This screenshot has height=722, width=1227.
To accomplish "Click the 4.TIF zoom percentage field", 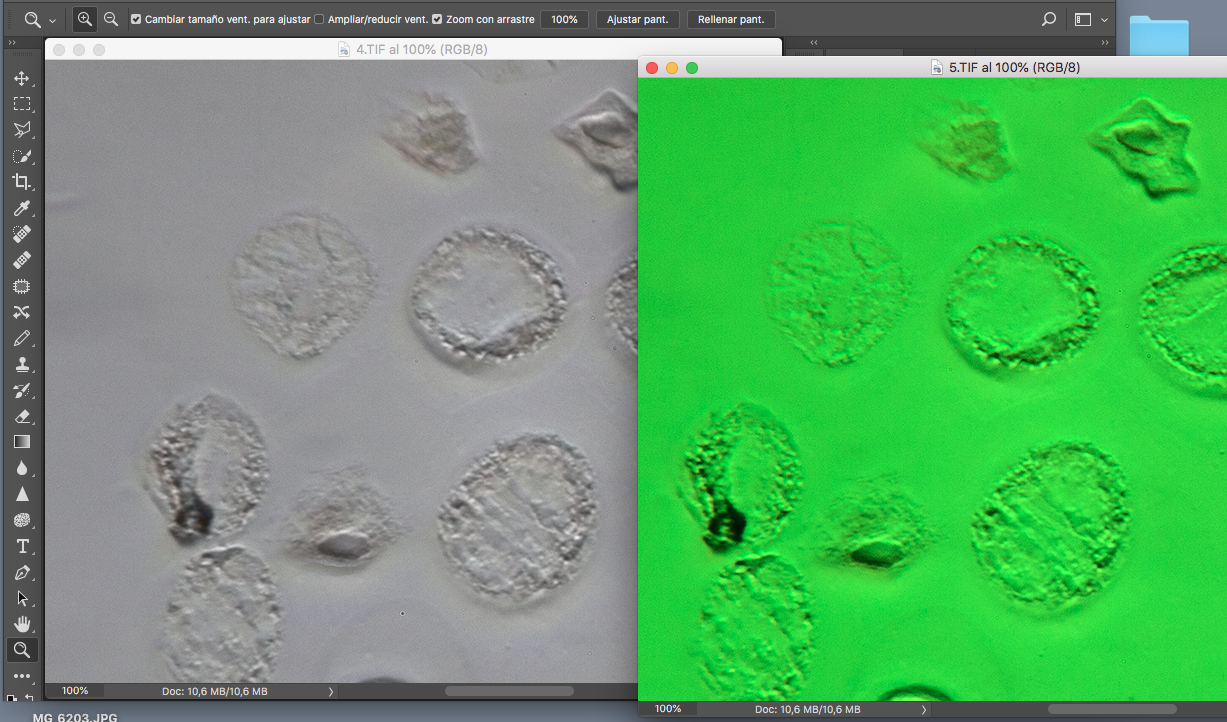I will pyautogui.click(x=75, y=691).
